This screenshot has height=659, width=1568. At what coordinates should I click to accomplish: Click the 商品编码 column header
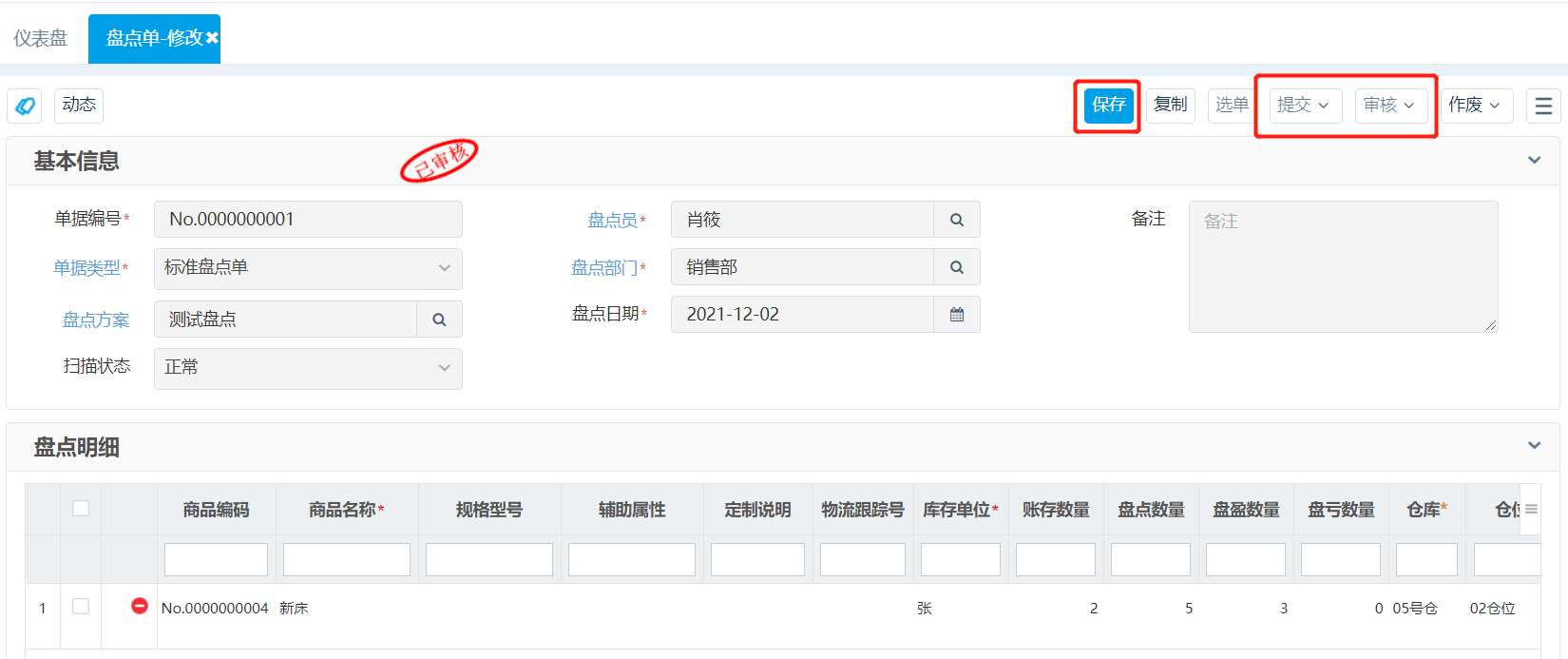[217, 510]
